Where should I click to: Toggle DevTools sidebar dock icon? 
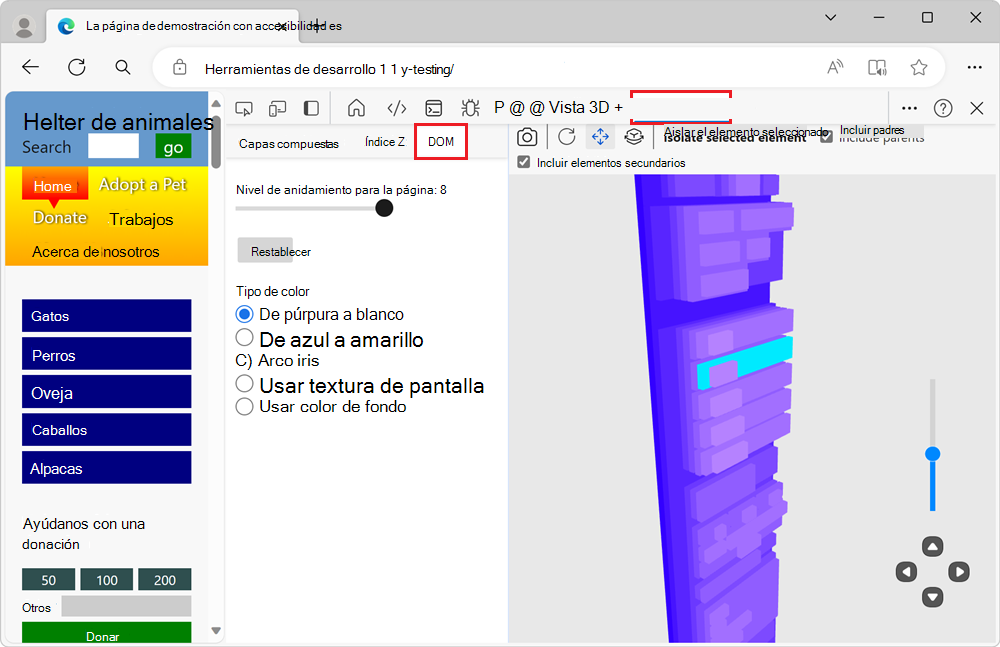coord(311,108)
